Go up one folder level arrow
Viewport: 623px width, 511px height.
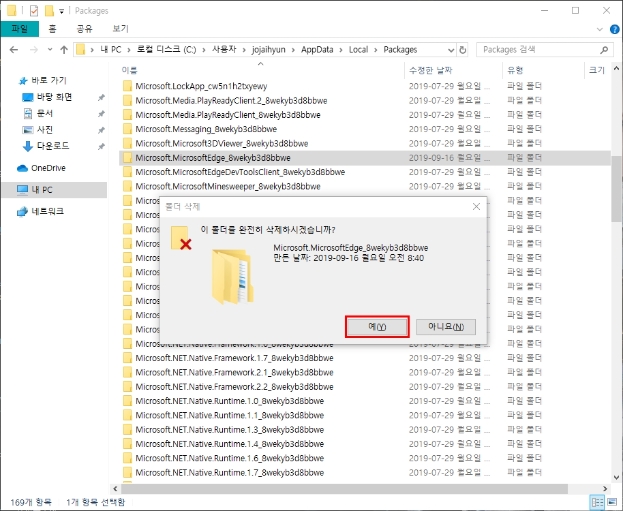[x=64, y=50]
